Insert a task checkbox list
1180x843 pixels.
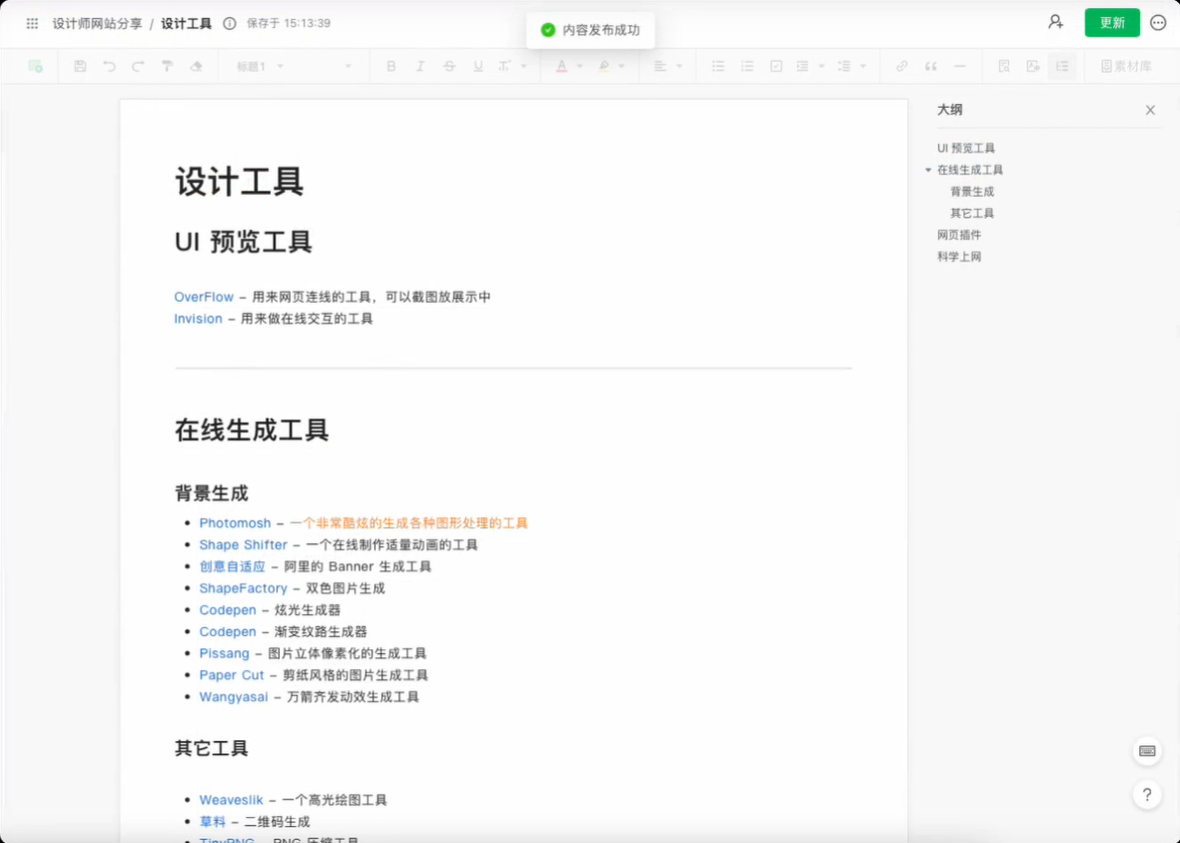point(776,66)
